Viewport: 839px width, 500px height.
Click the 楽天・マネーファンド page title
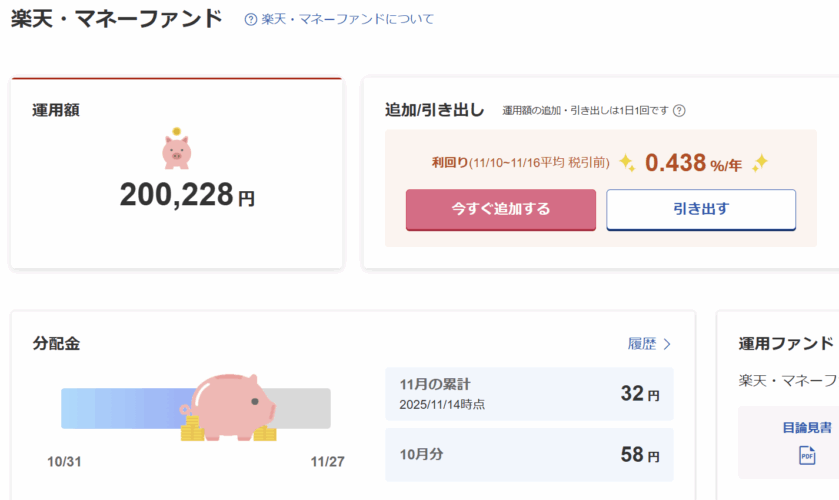pos(116,19)
